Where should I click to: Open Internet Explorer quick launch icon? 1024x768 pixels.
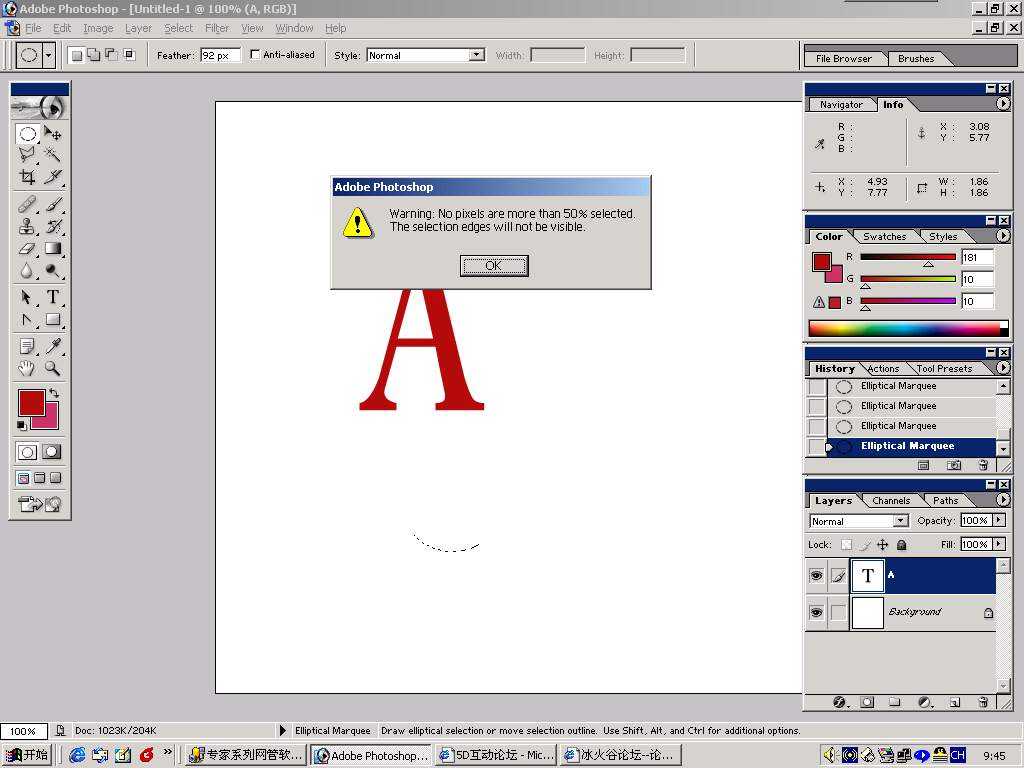tap(77, 755)
